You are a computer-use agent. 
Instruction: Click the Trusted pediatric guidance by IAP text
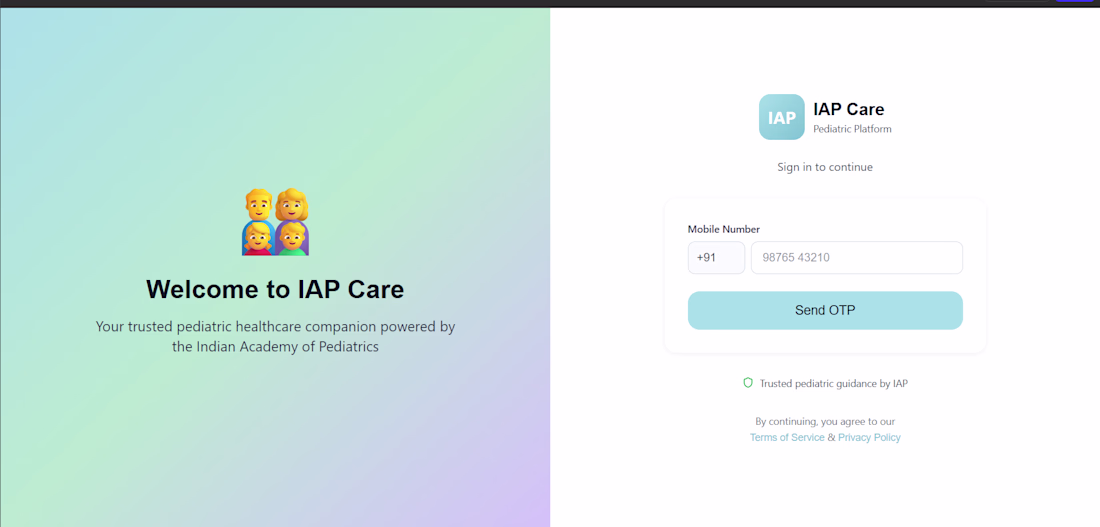833,383
